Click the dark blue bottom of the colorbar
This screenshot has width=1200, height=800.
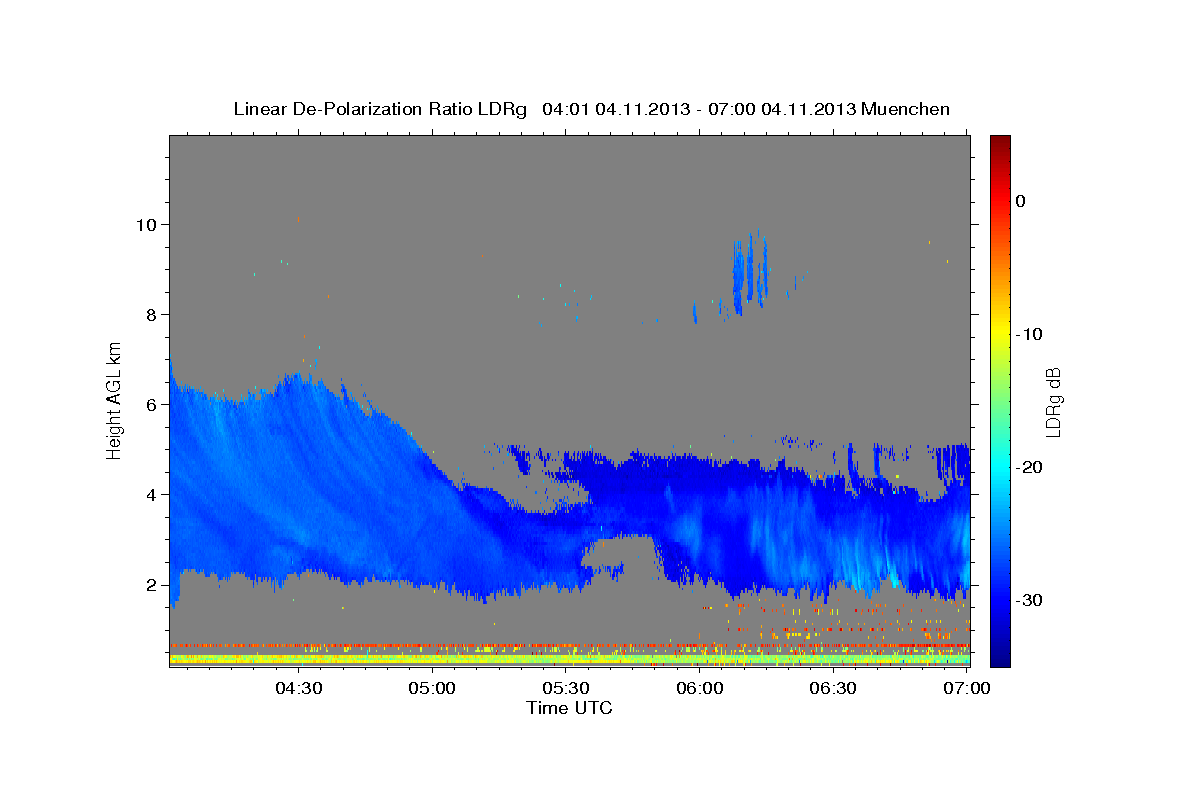1000,655
